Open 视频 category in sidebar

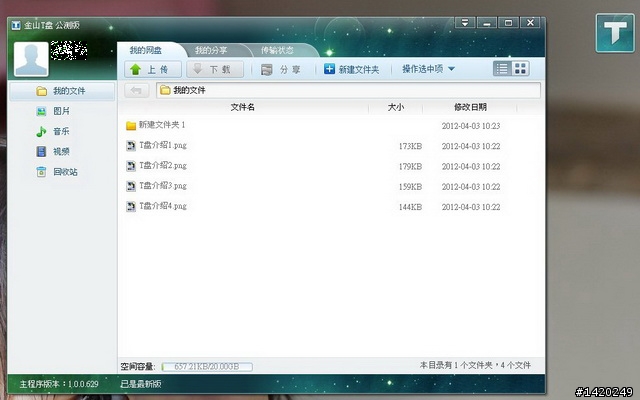click(x=62, y=151)
